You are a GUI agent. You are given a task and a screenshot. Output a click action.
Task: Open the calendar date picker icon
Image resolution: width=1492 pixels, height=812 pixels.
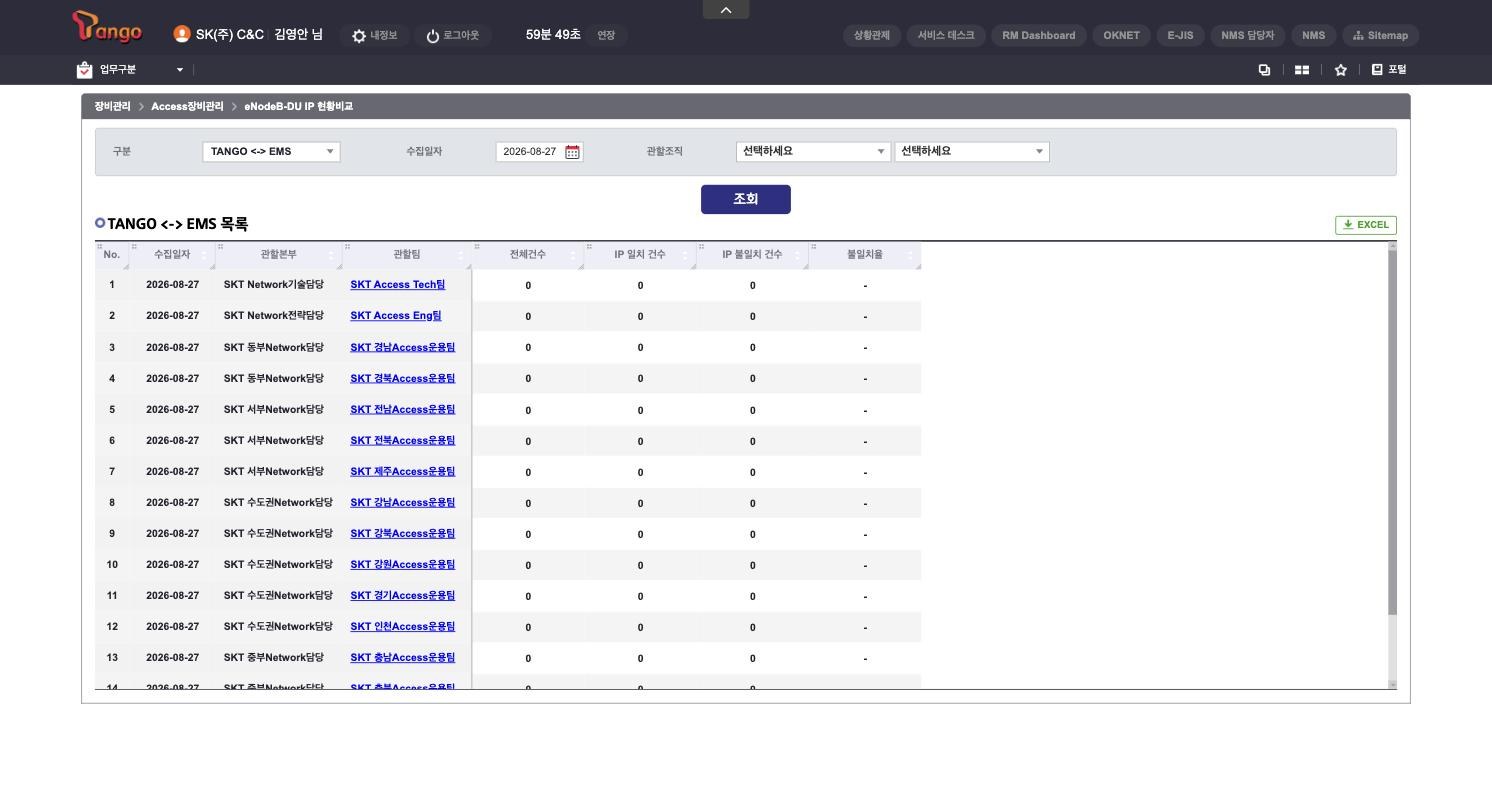tap(572, 152)
